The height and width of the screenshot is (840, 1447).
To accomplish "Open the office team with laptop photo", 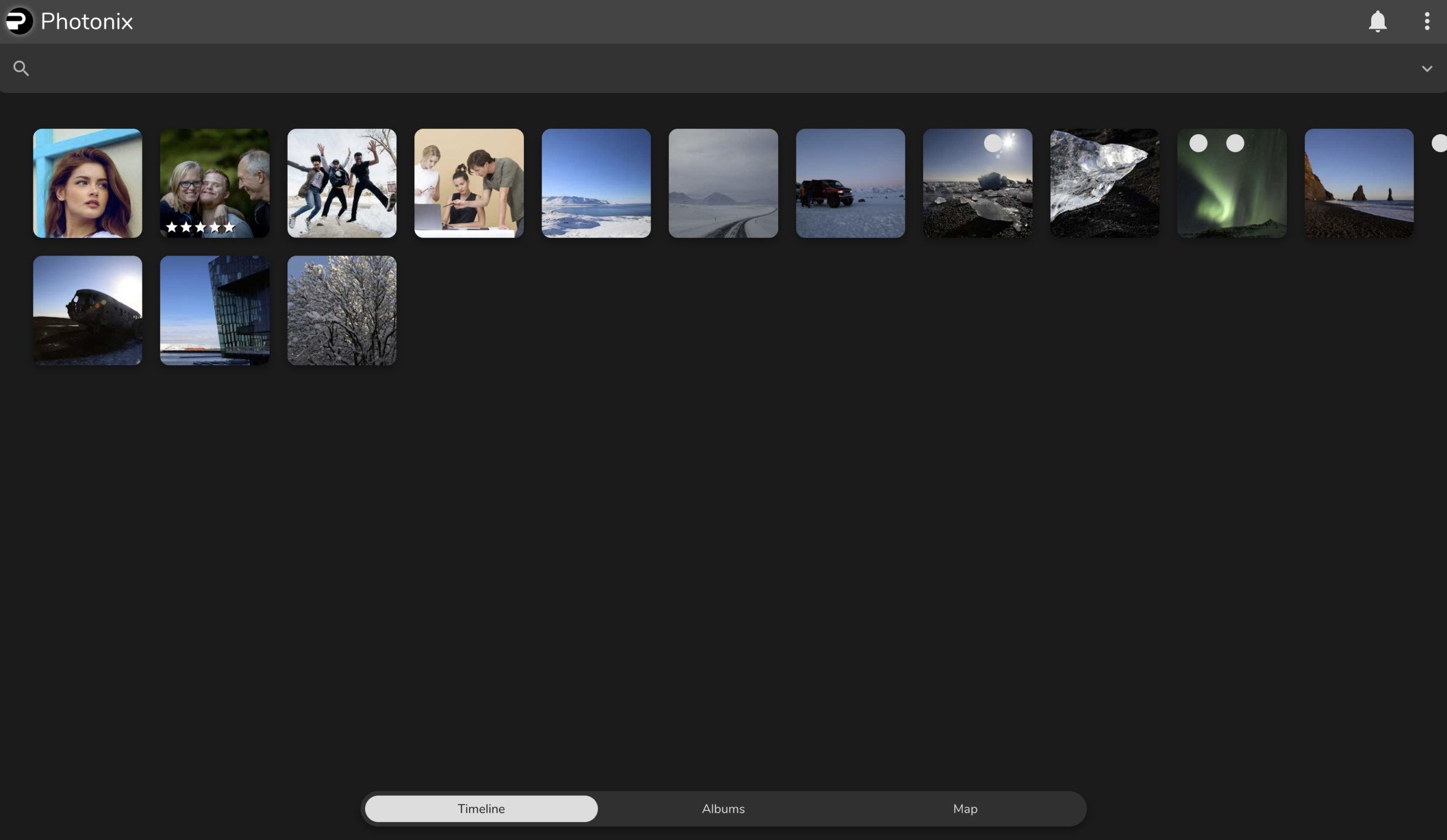I will click(469, 183).
